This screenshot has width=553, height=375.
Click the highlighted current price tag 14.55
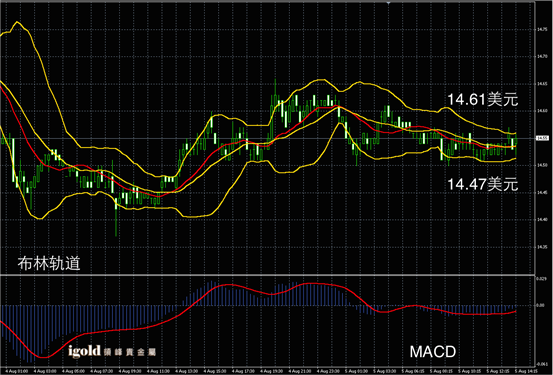[542, 138]
